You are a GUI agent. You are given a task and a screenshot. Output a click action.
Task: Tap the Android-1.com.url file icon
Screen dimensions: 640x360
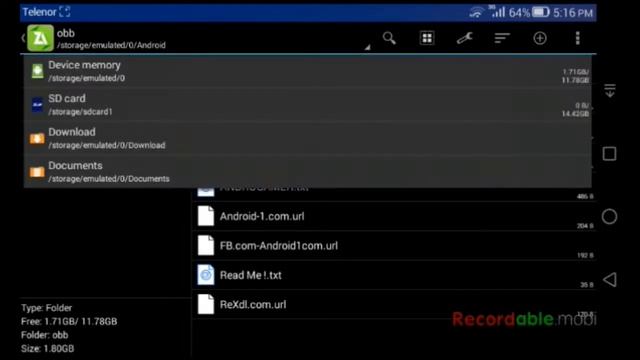pyautogui.click(x=206, y=216)
